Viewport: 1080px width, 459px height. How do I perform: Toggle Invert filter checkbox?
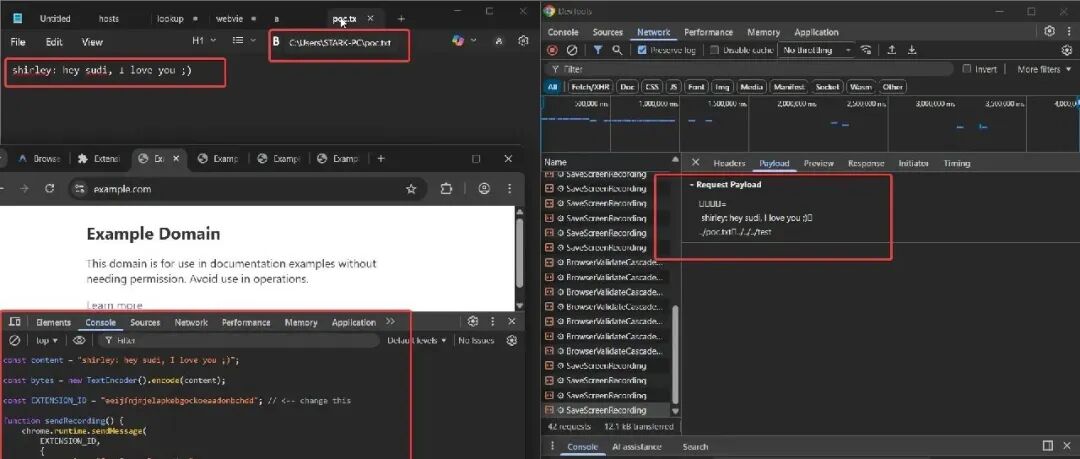967,69
